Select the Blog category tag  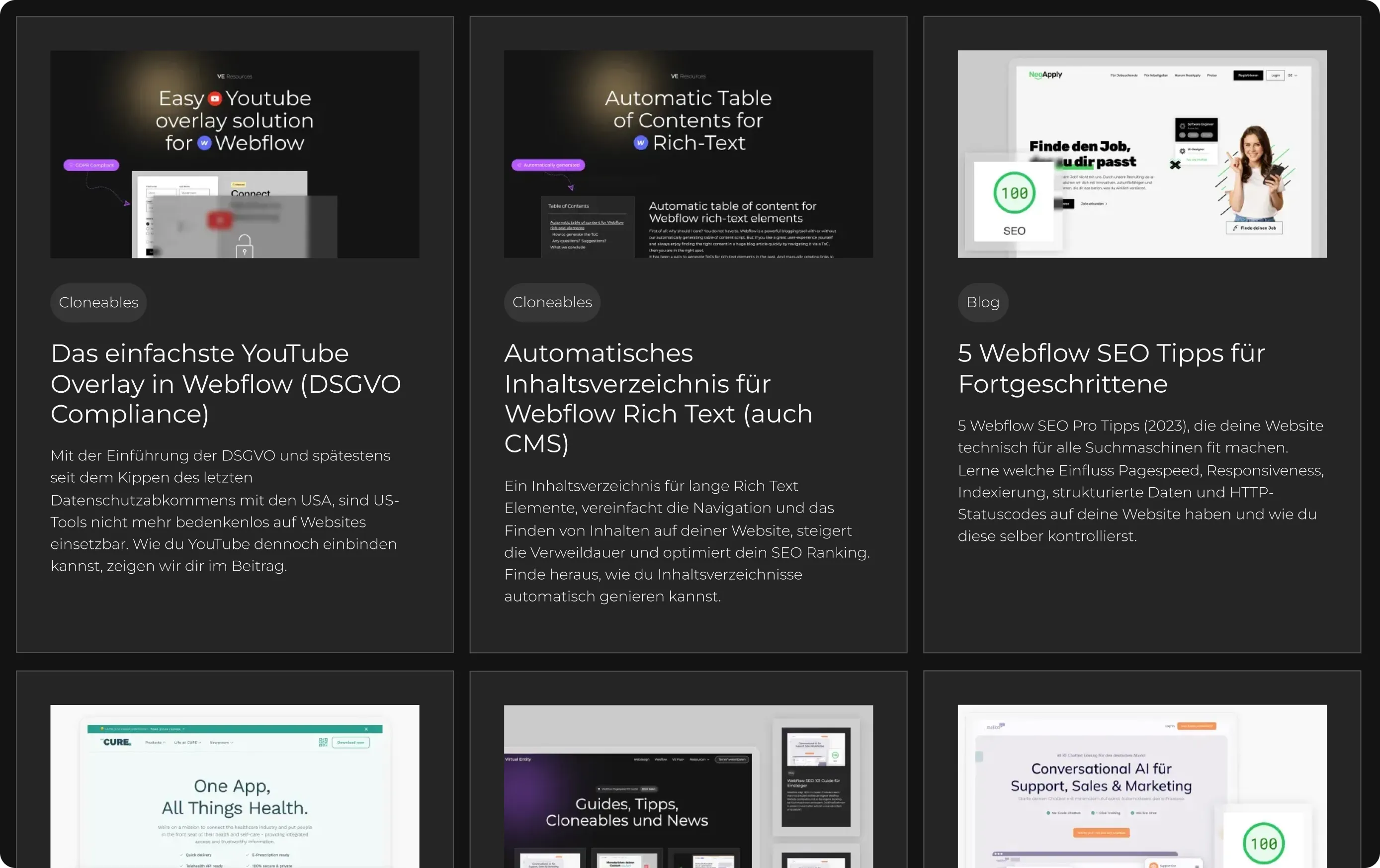point(982,303)
